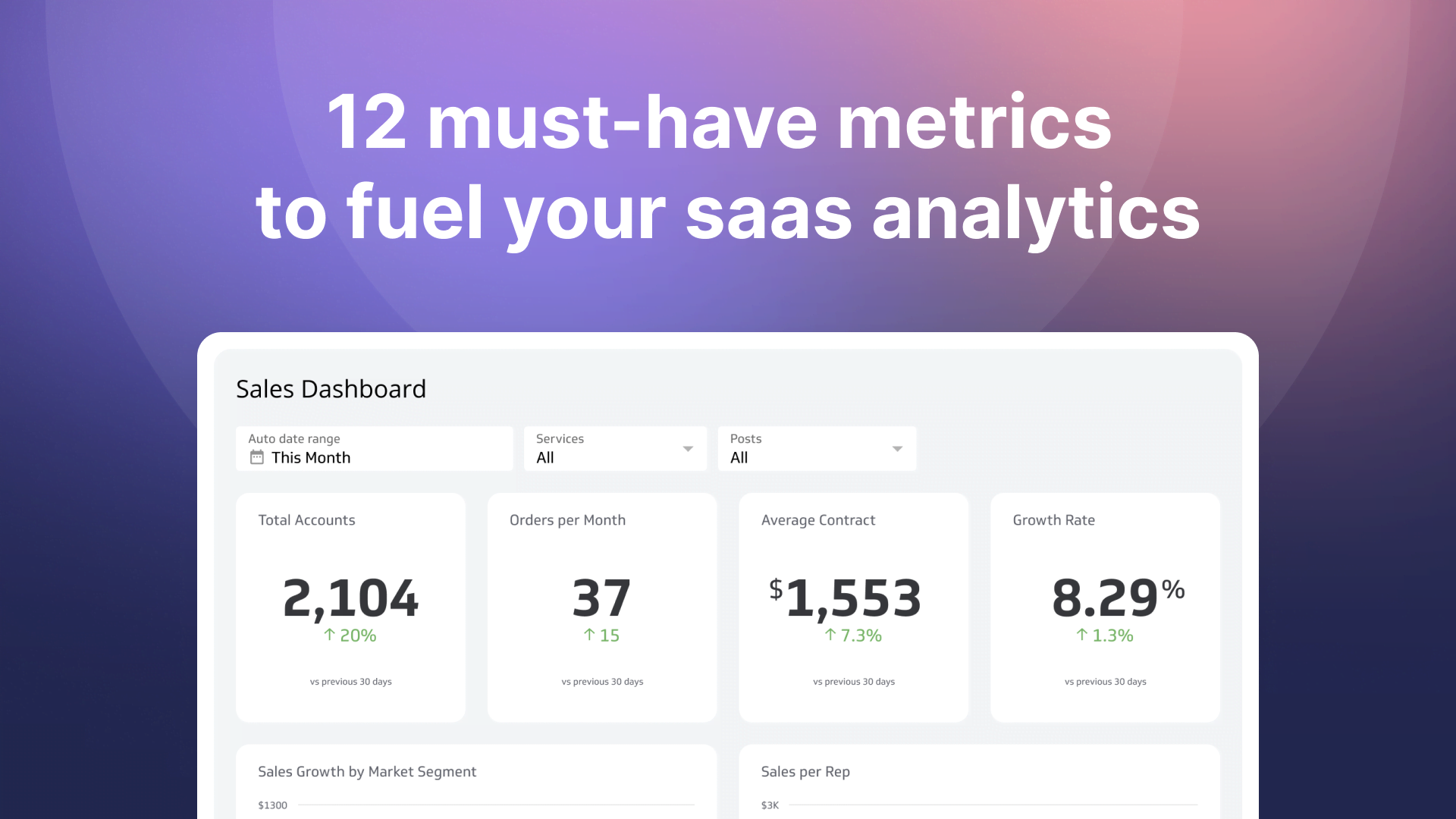The image size is (1456, 819).
Task: Click the Average Contract card label
Action: click(817, 520)
